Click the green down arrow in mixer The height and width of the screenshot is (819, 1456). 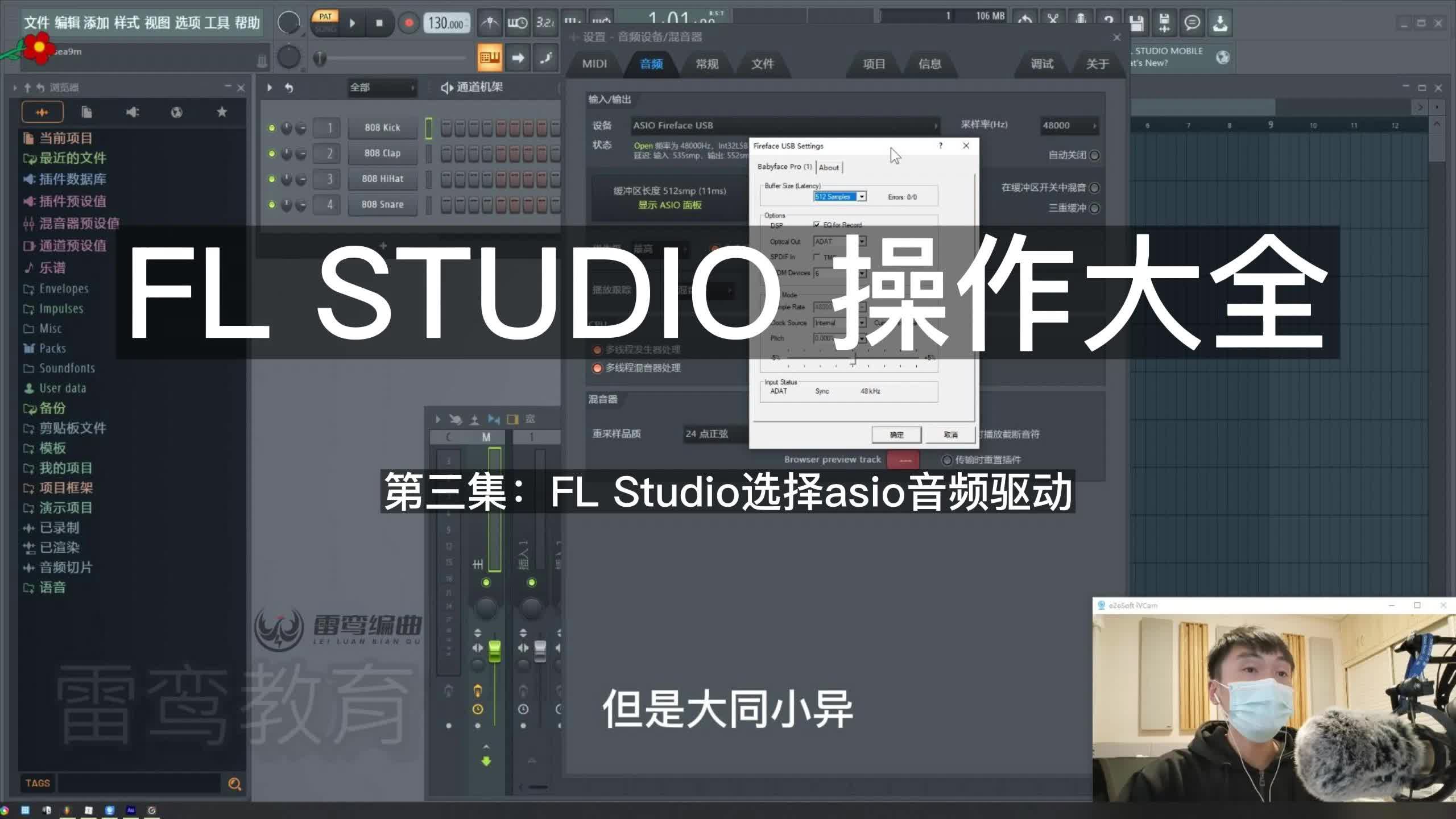tap(486, 761)
